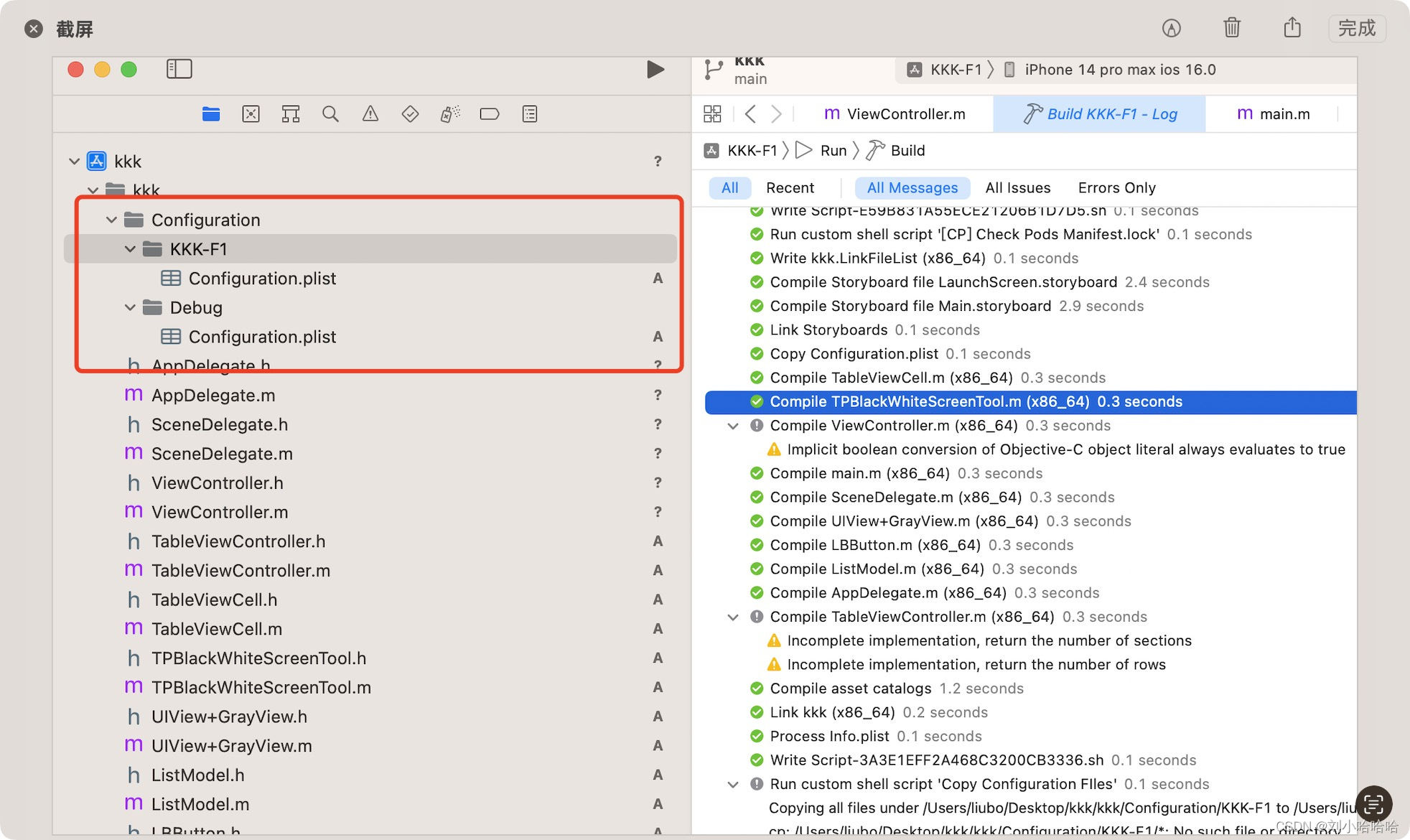1410x840 pixels.
Task: Click the 完成 done button
Action: click(1357, 28)
